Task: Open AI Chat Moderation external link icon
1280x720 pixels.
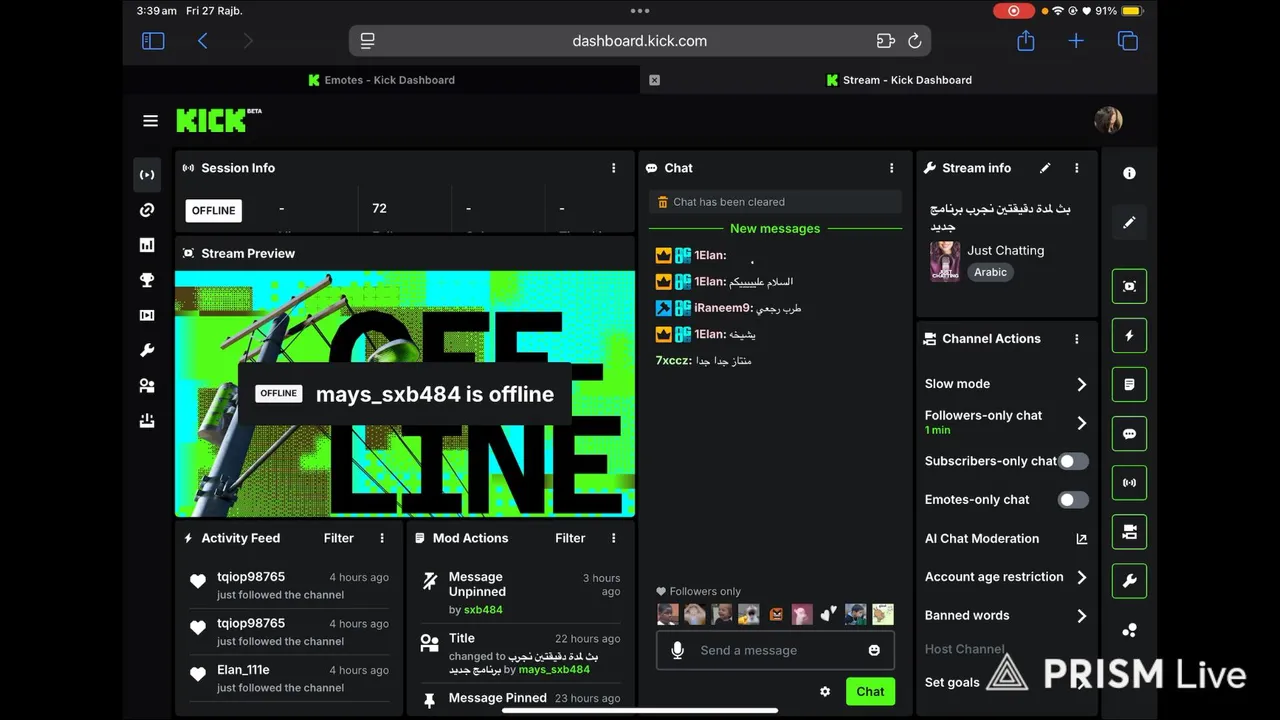Action: pyautogui.click(x=1081, y=538)
